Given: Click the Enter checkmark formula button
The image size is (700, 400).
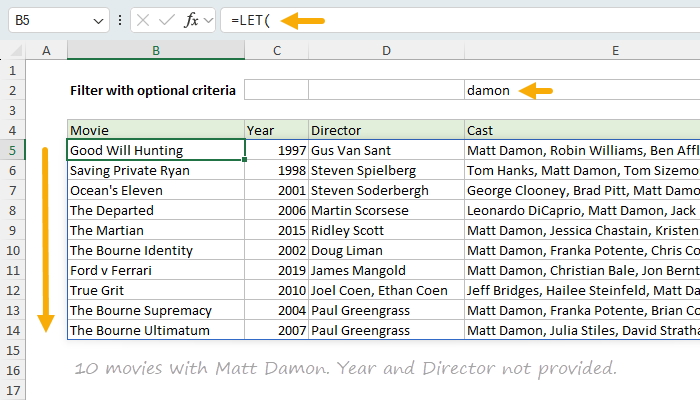Looking at the screenshot, I should pyautogui.click(x=167, y=20).
